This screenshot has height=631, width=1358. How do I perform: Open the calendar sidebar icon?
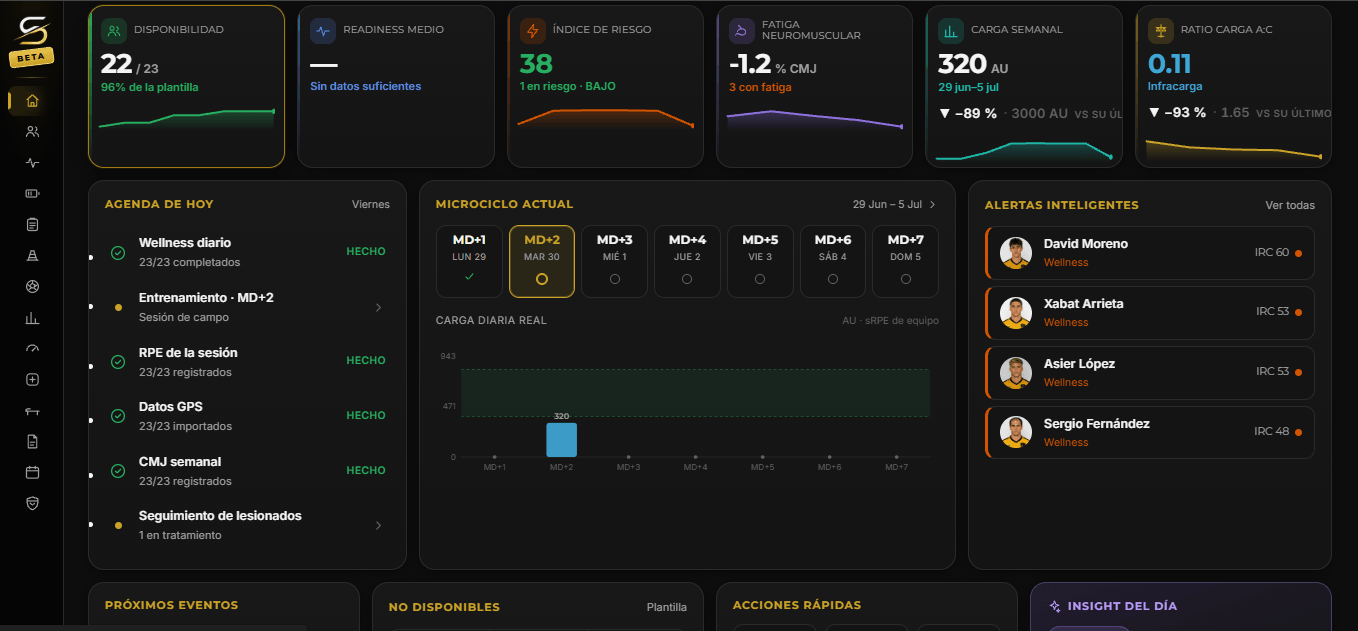[32, 472]
